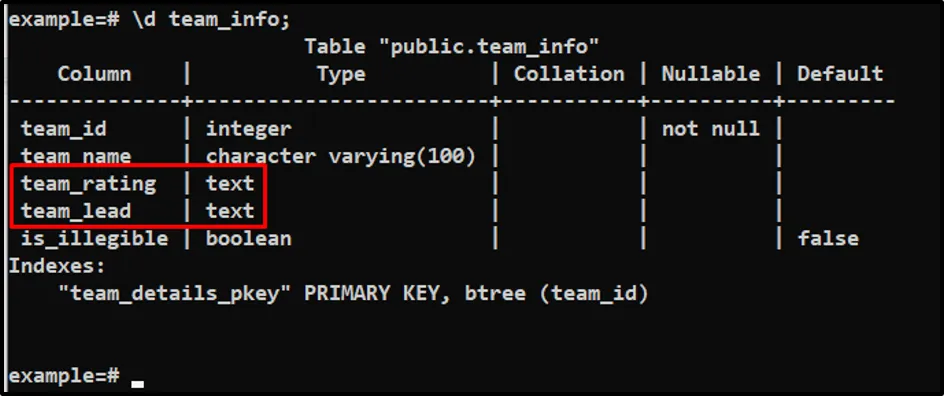Select the integer type value
The height and width of the screenshot is (396, 944).
coord(249,129)
